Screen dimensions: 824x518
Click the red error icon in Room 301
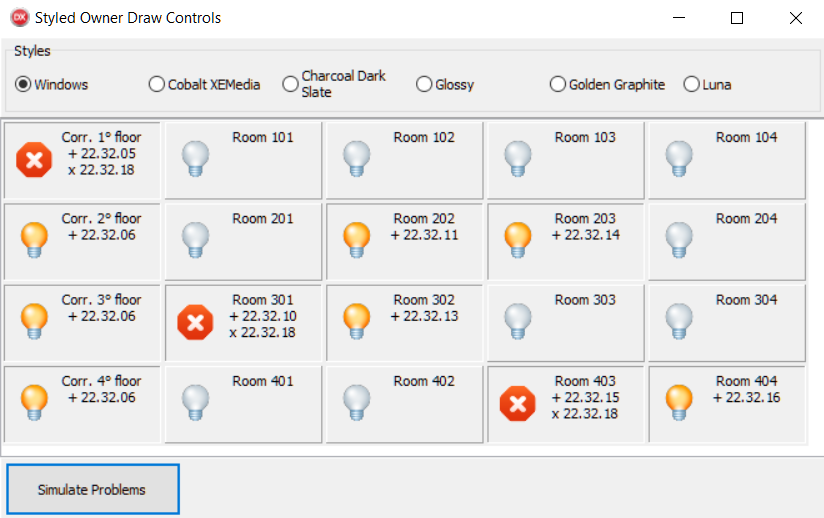click(x=195, y=322)
